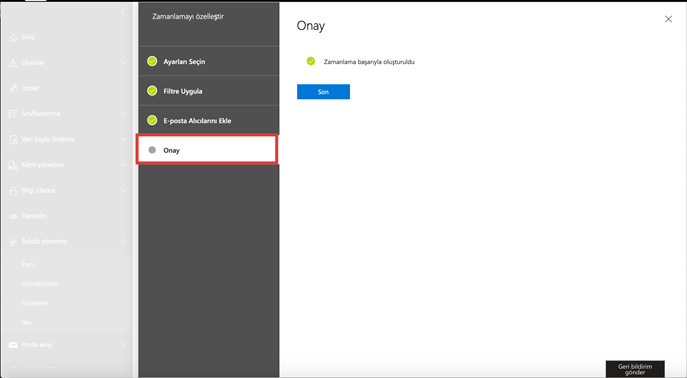The image size is (687, 378).
Task: Click 'Zamanlama başarıyla oluşturuldu' message text
Action: pyautogui.click(x=369, y=62)
